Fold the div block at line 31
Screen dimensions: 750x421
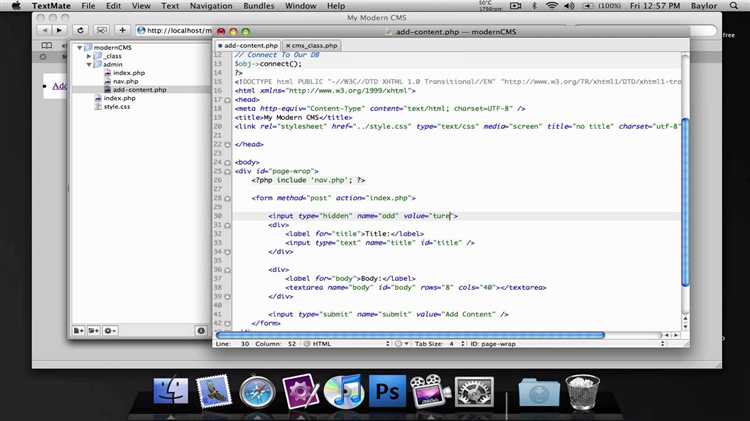coord(228,225)
